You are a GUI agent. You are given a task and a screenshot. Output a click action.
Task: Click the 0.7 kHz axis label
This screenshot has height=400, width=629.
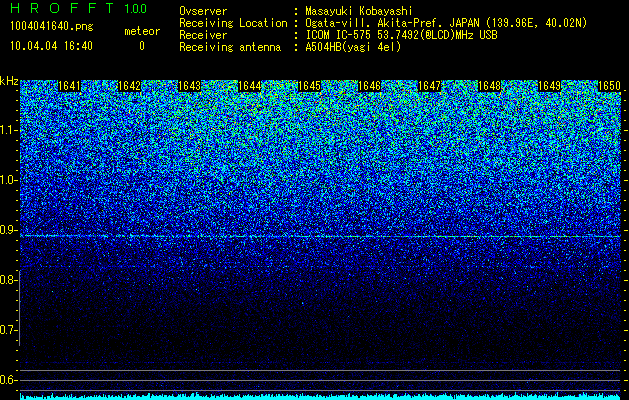8,330
